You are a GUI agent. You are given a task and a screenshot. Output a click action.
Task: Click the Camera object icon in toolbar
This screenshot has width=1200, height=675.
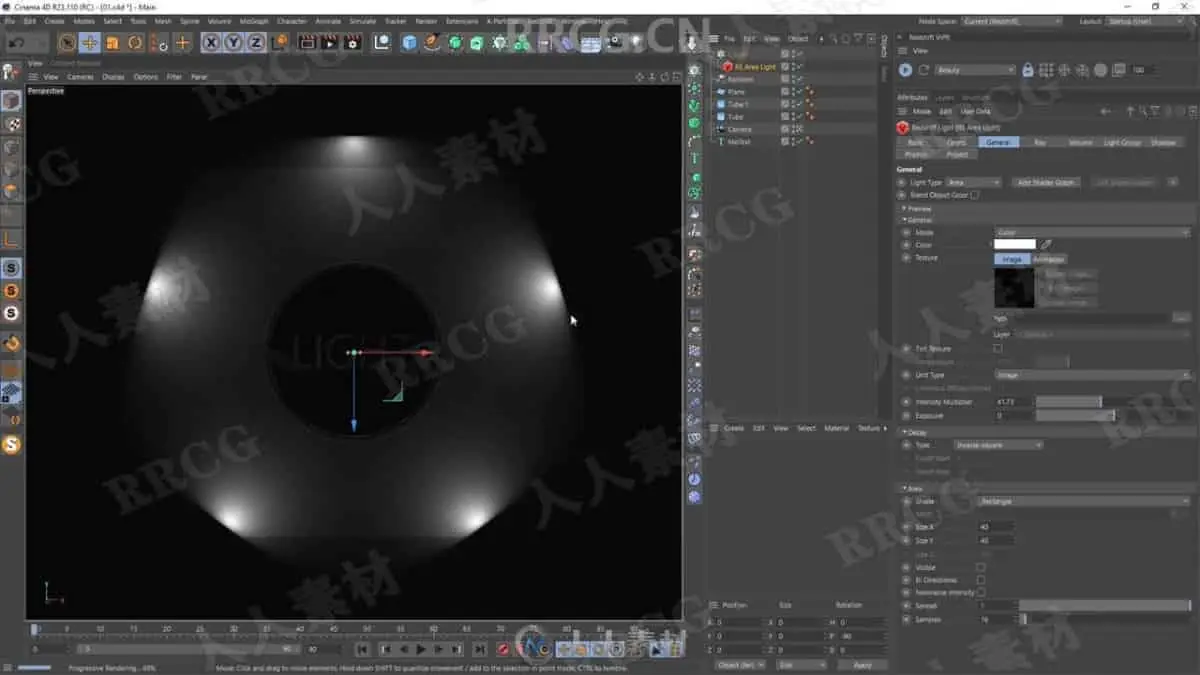(x=614, y=42)
